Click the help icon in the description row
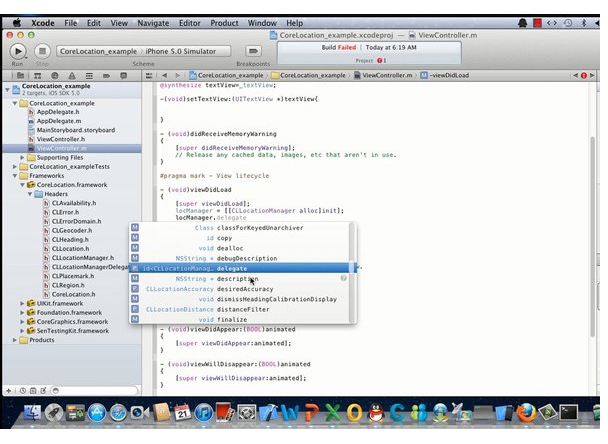The width and height of the screenshot is (608, 444). tap(344, 278)
